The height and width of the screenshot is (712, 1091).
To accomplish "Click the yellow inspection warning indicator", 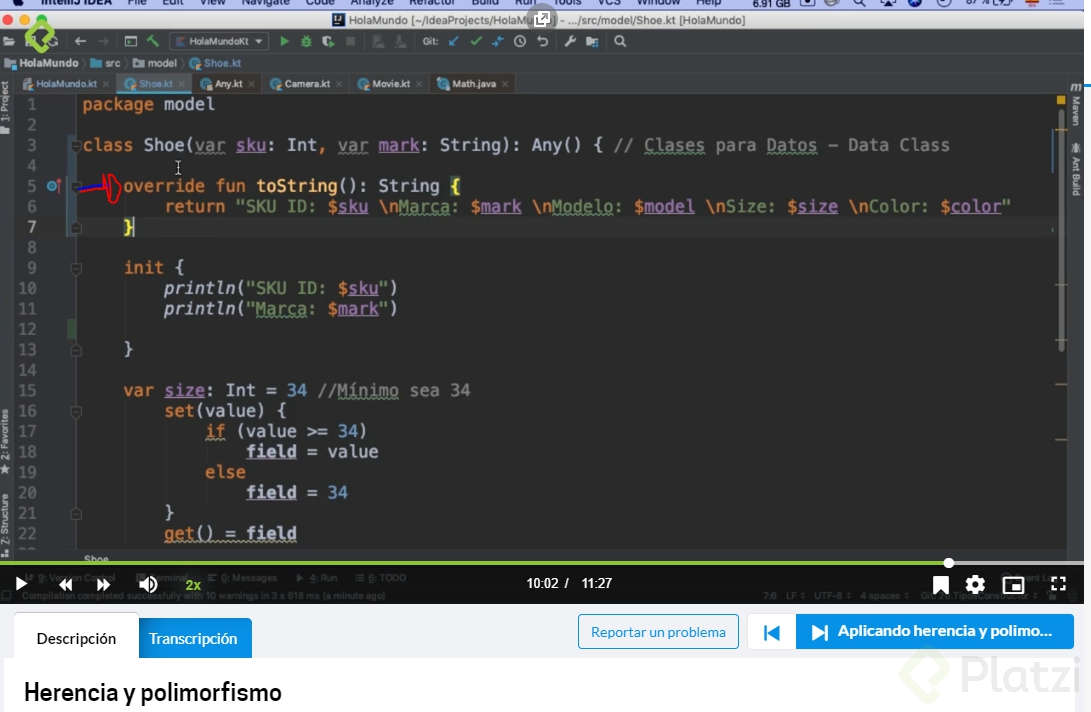I will pyautogui.click(x=1061, y=100).
